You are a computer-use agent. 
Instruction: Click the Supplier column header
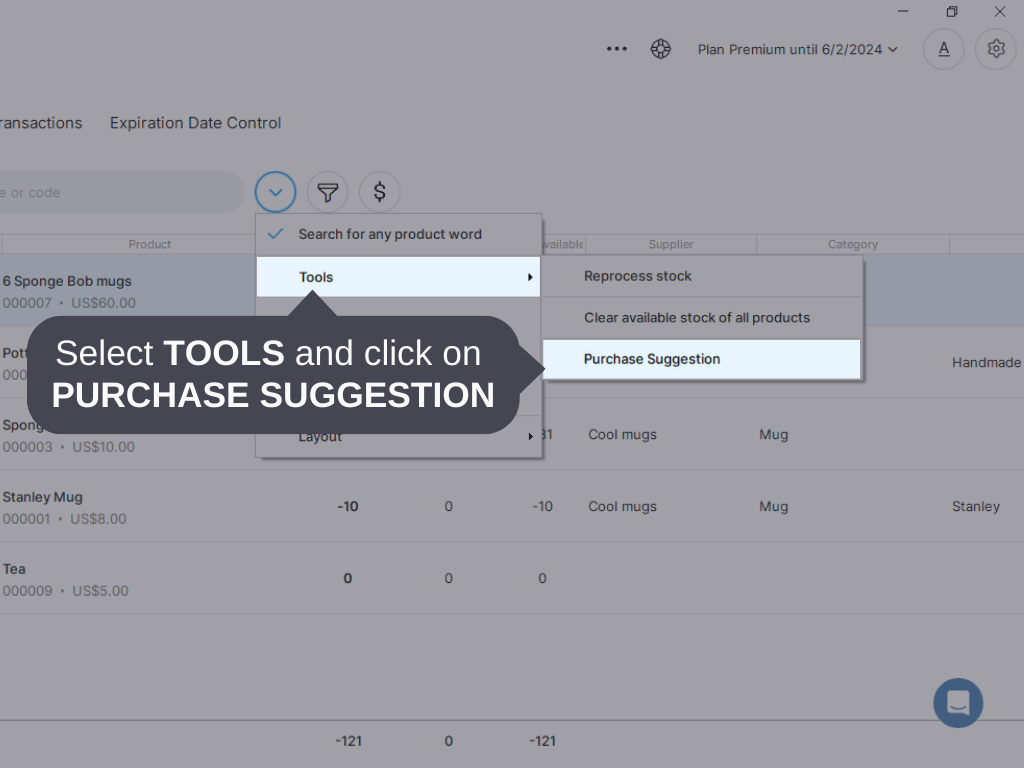pos(670,243)
